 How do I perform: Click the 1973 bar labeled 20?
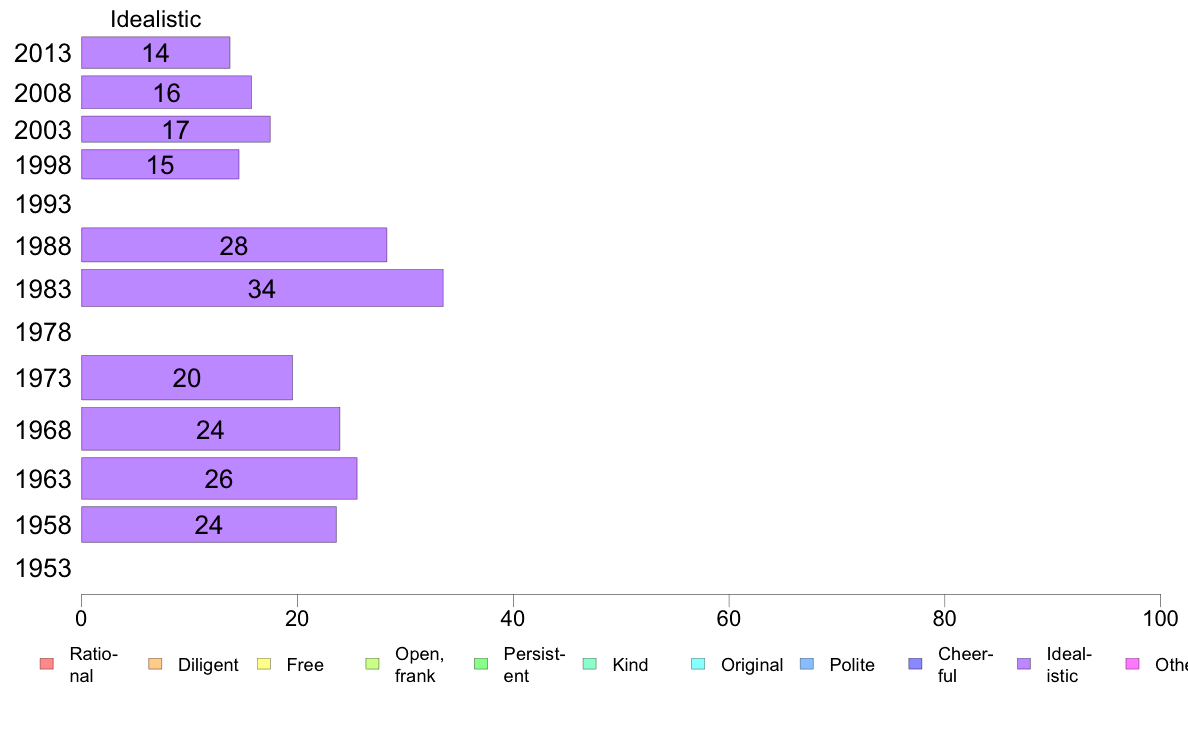tap(187, 377)
